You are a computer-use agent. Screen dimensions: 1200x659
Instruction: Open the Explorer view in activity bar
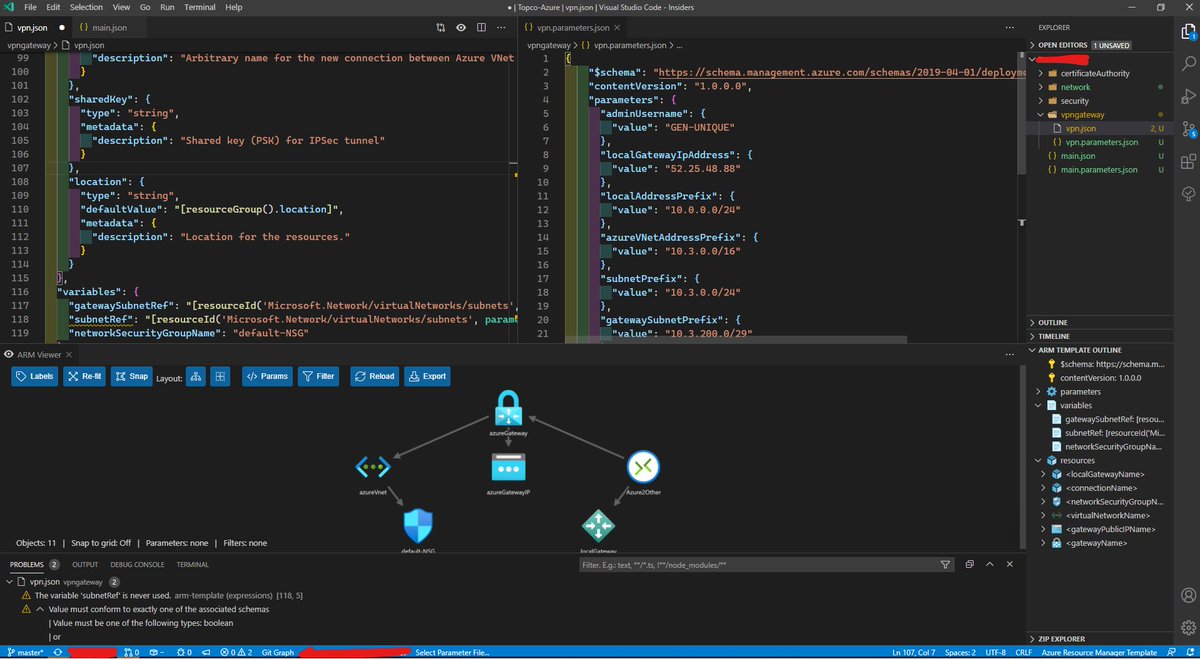point(1188,33)
